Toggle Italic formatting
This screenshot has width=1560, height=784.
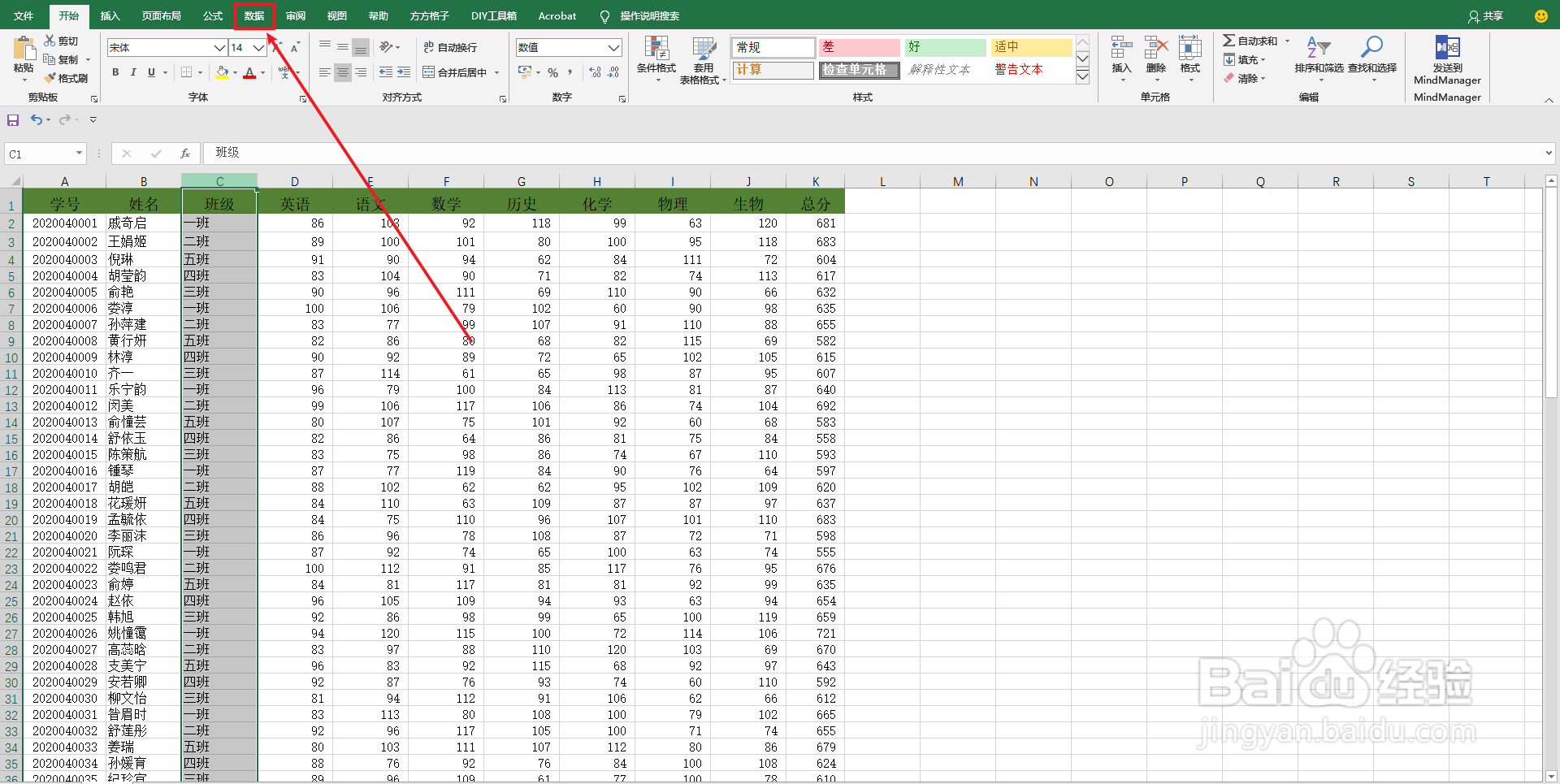point(133,72)
